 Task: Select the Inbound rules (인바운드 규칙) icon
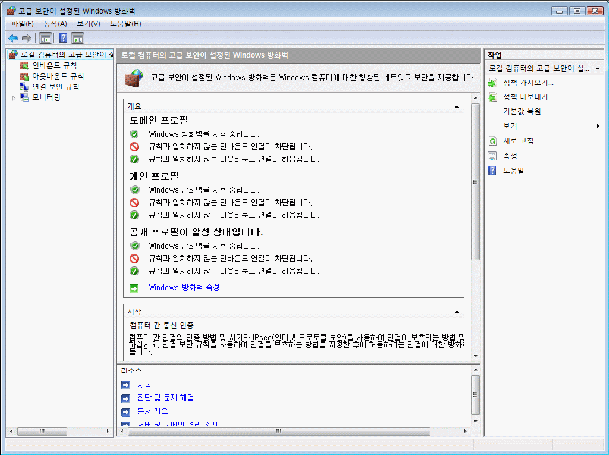pos(24,65)
